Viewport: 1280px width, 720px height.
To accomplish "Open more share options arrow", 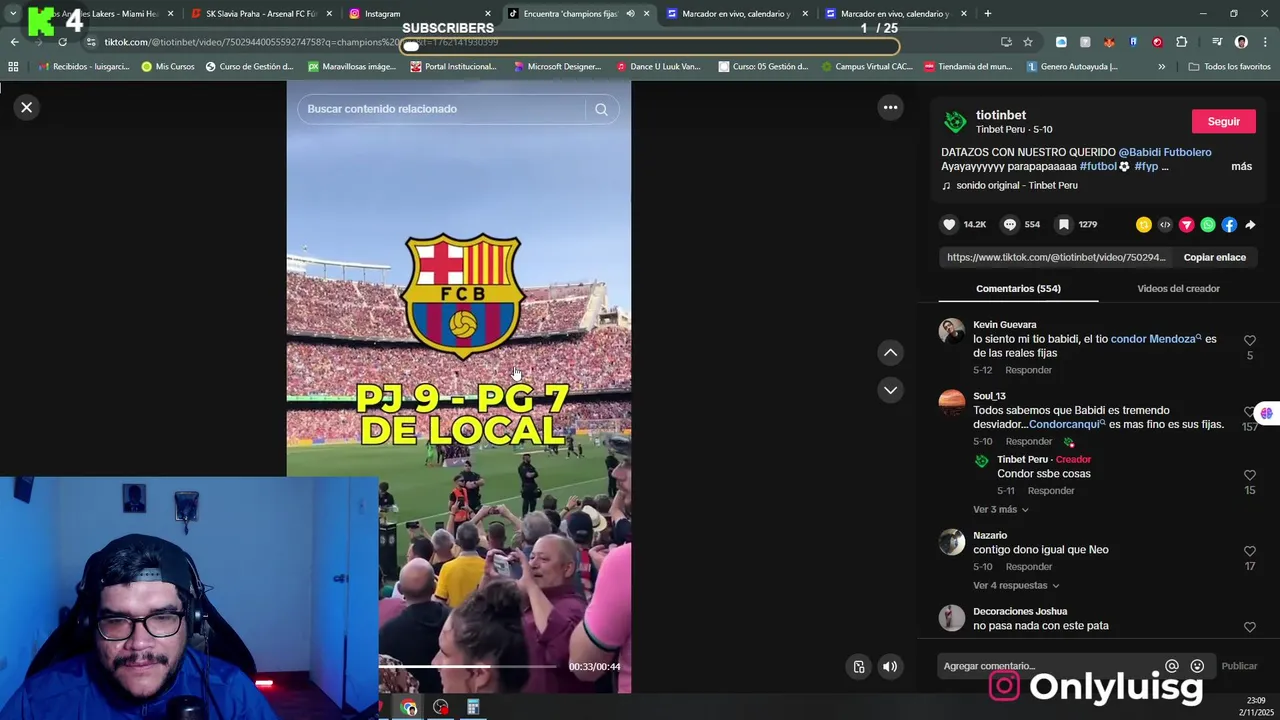I will tap(1250, 225).
